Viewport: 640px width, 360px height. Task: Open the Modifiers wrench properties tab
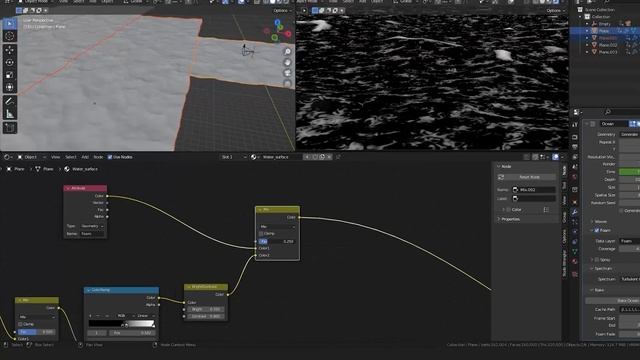click(x=575, y=212)
